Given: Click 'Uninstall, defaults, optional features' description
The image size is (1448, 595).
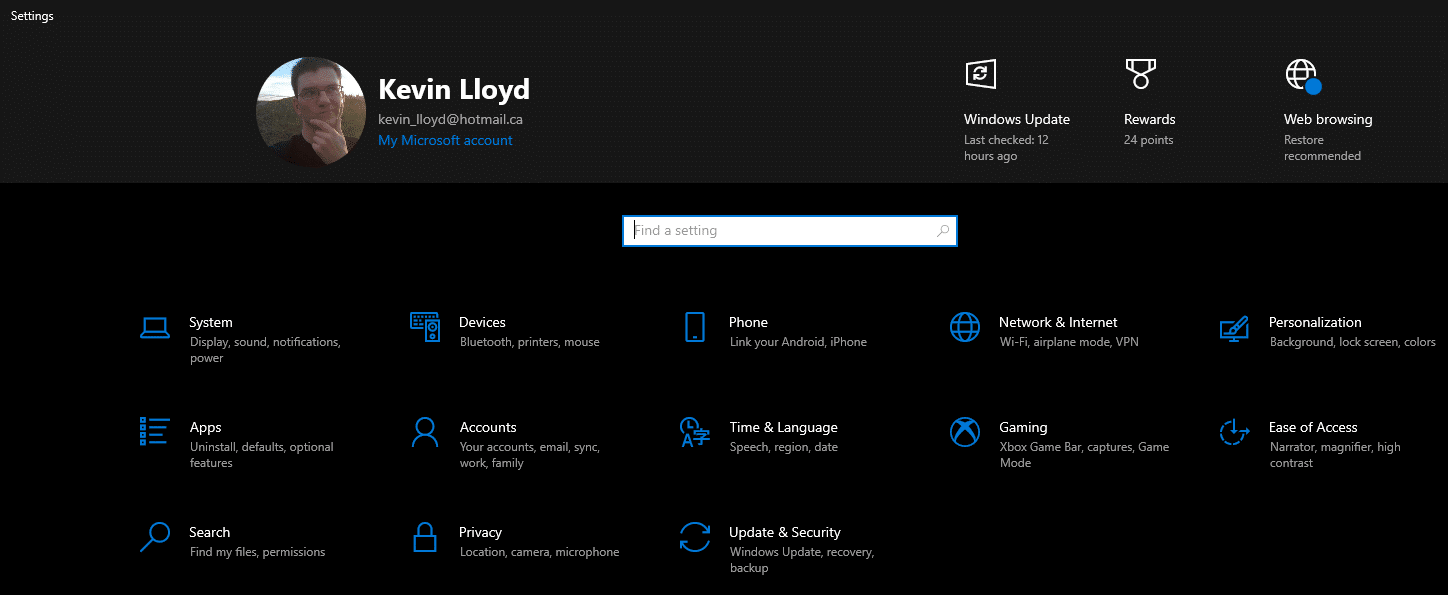Looking at the screenshot, I should click(x=262, y=455).
